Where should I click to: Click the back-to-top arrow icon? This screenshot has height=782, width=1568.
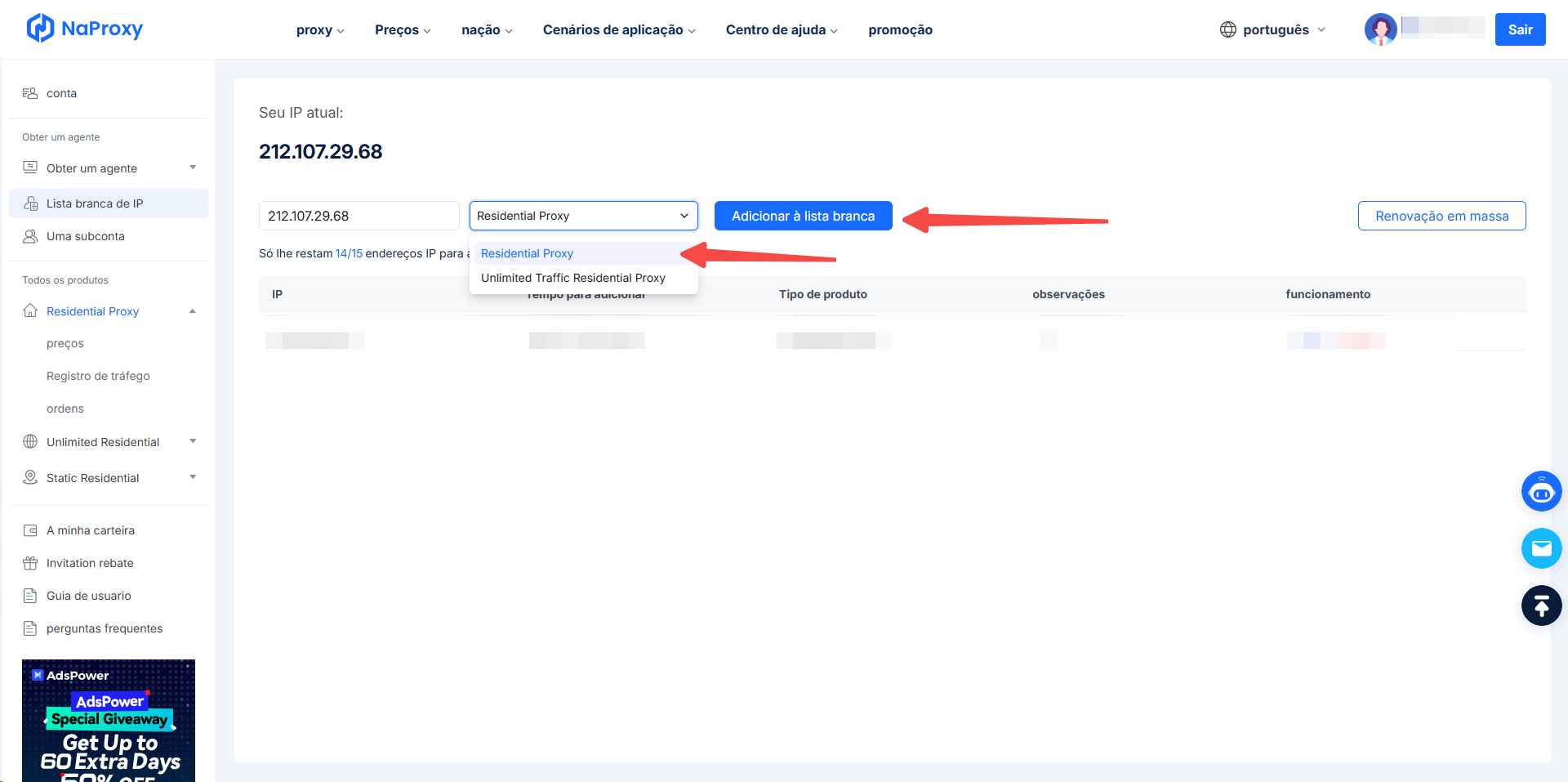(x=1542, y=605)
